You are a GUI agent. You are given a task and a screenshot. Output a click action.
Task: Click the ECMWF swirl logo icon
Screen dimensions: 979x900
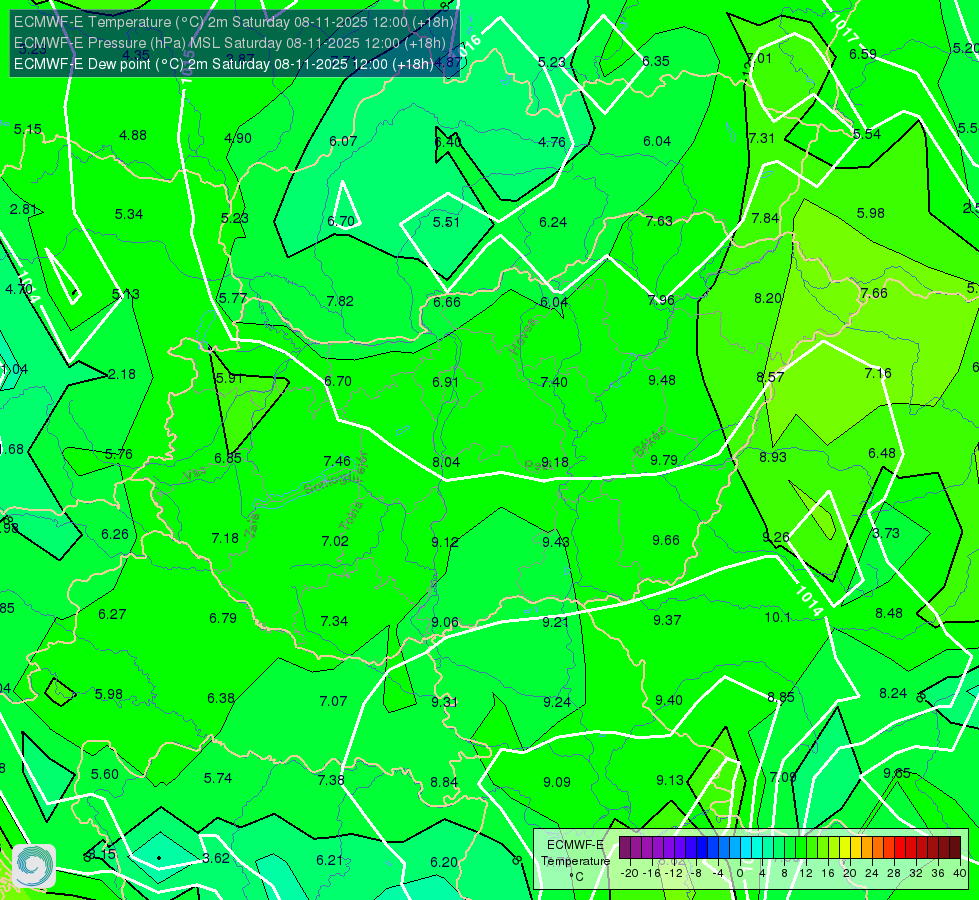[34, 866]
